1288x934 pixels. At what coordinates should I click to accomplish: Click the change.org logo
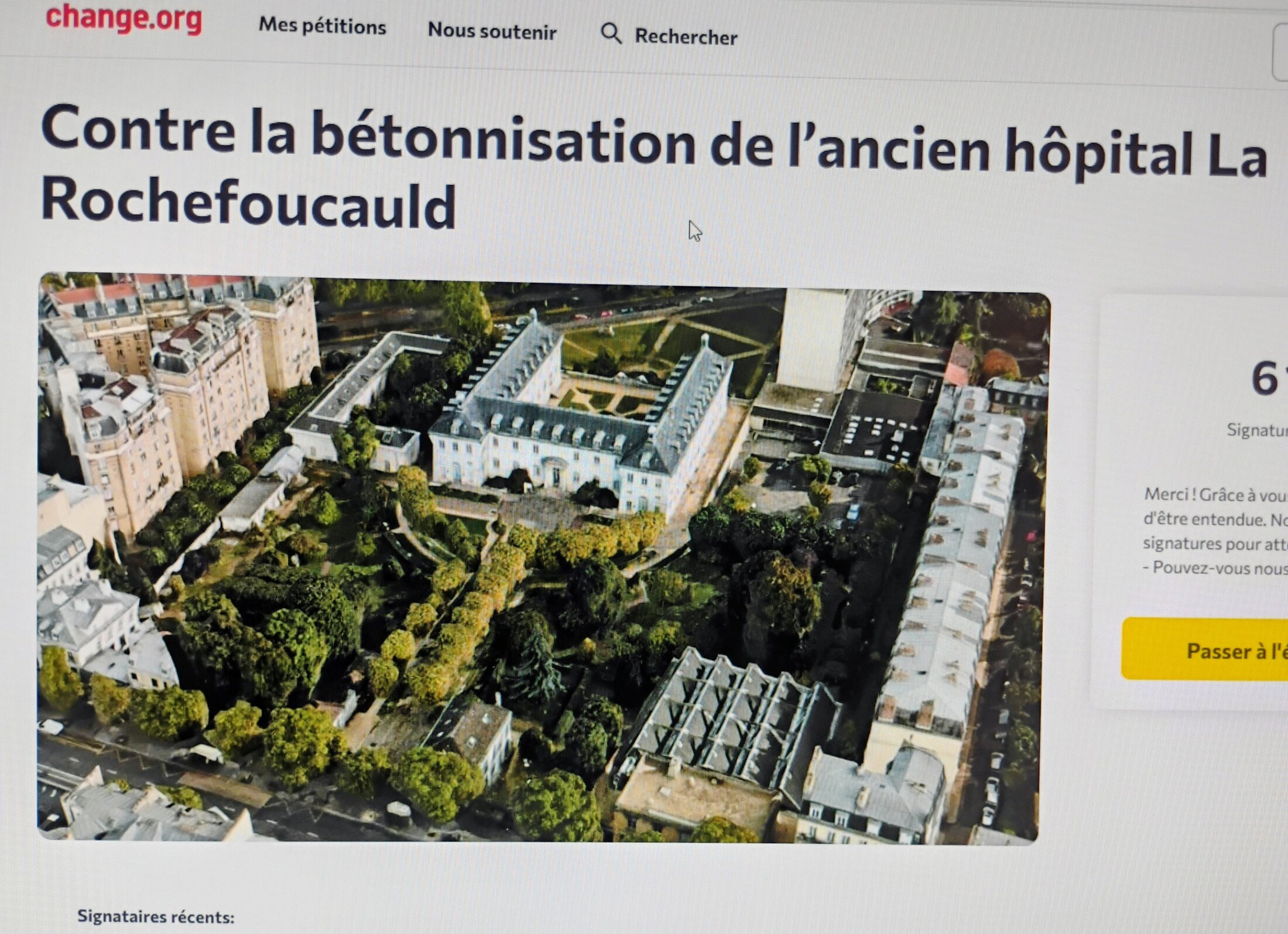point(124,19)
